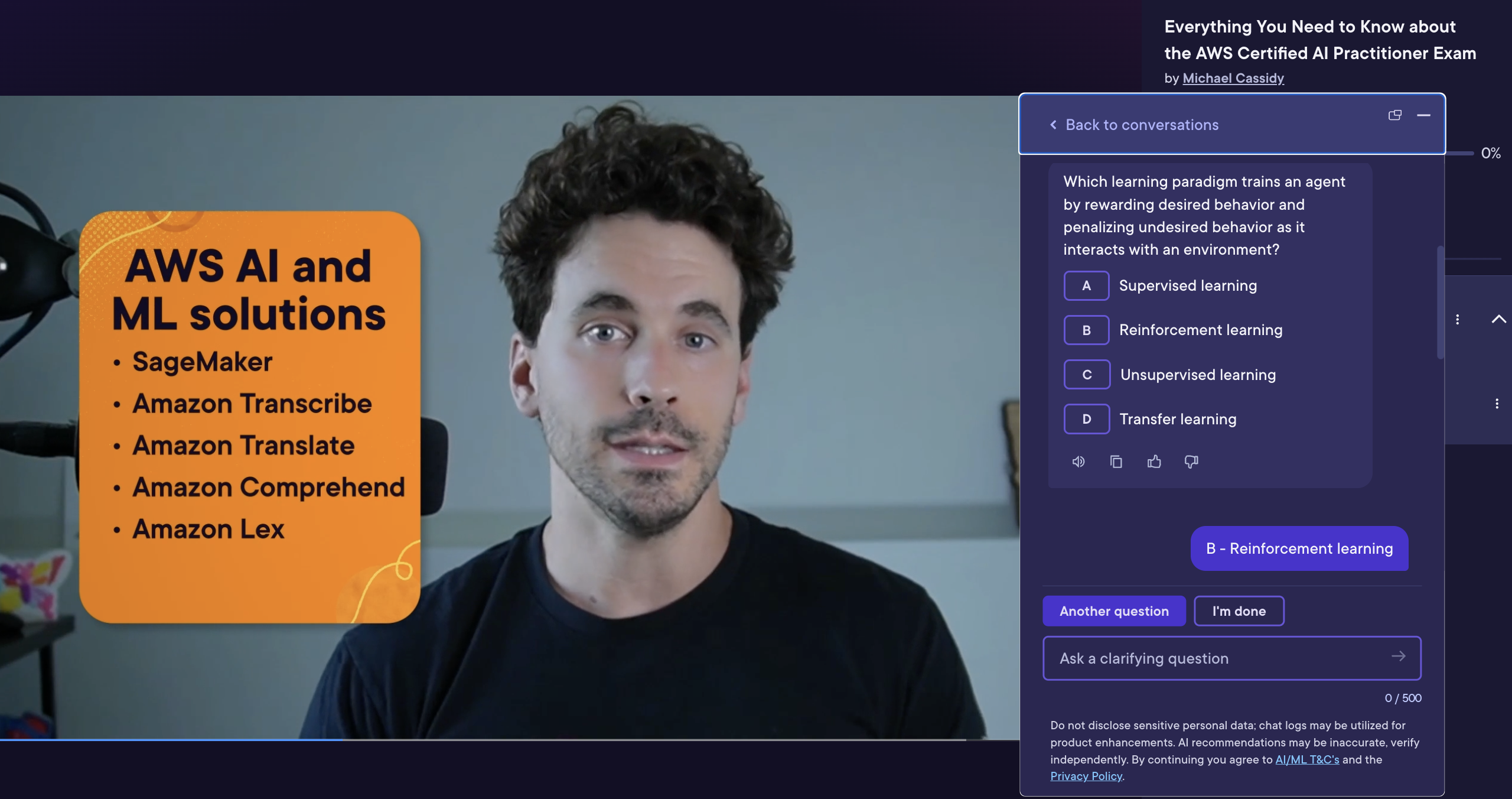The image size is (1512, 799).
Task: Give the question a thumbs up
Action: pos(1154,462)
